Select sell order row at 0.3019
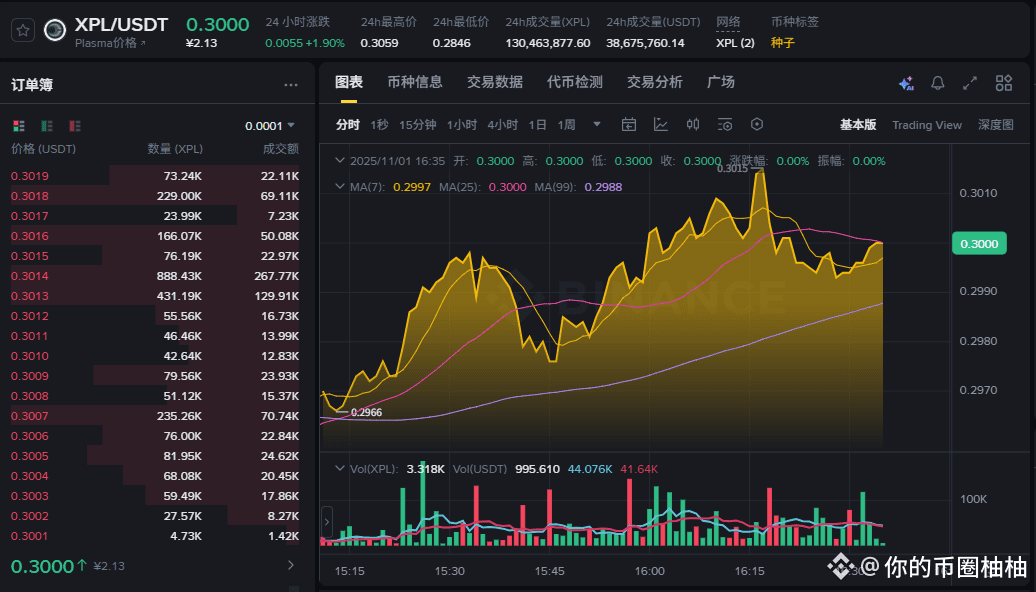 pos(155,176)
